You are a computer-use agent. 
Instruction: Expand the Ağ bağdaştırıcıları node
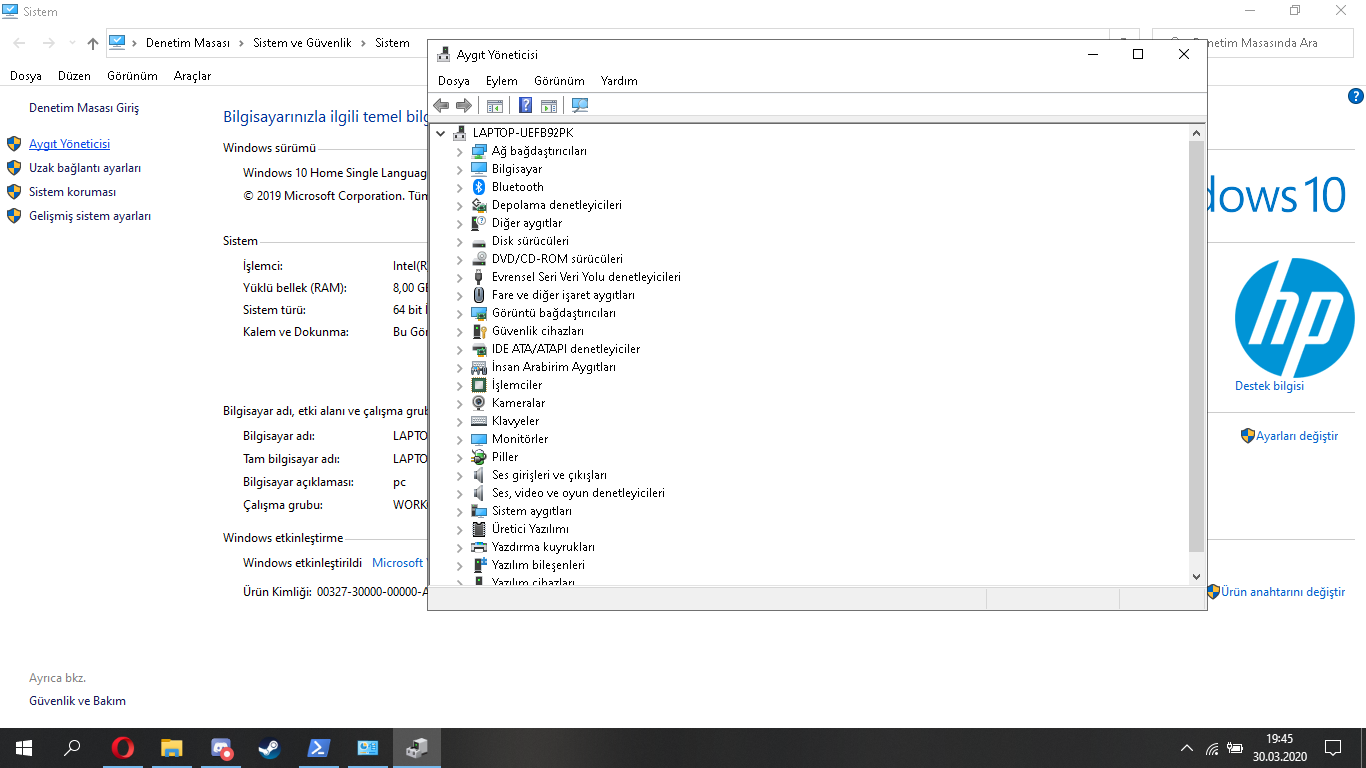tap(460, 151)
